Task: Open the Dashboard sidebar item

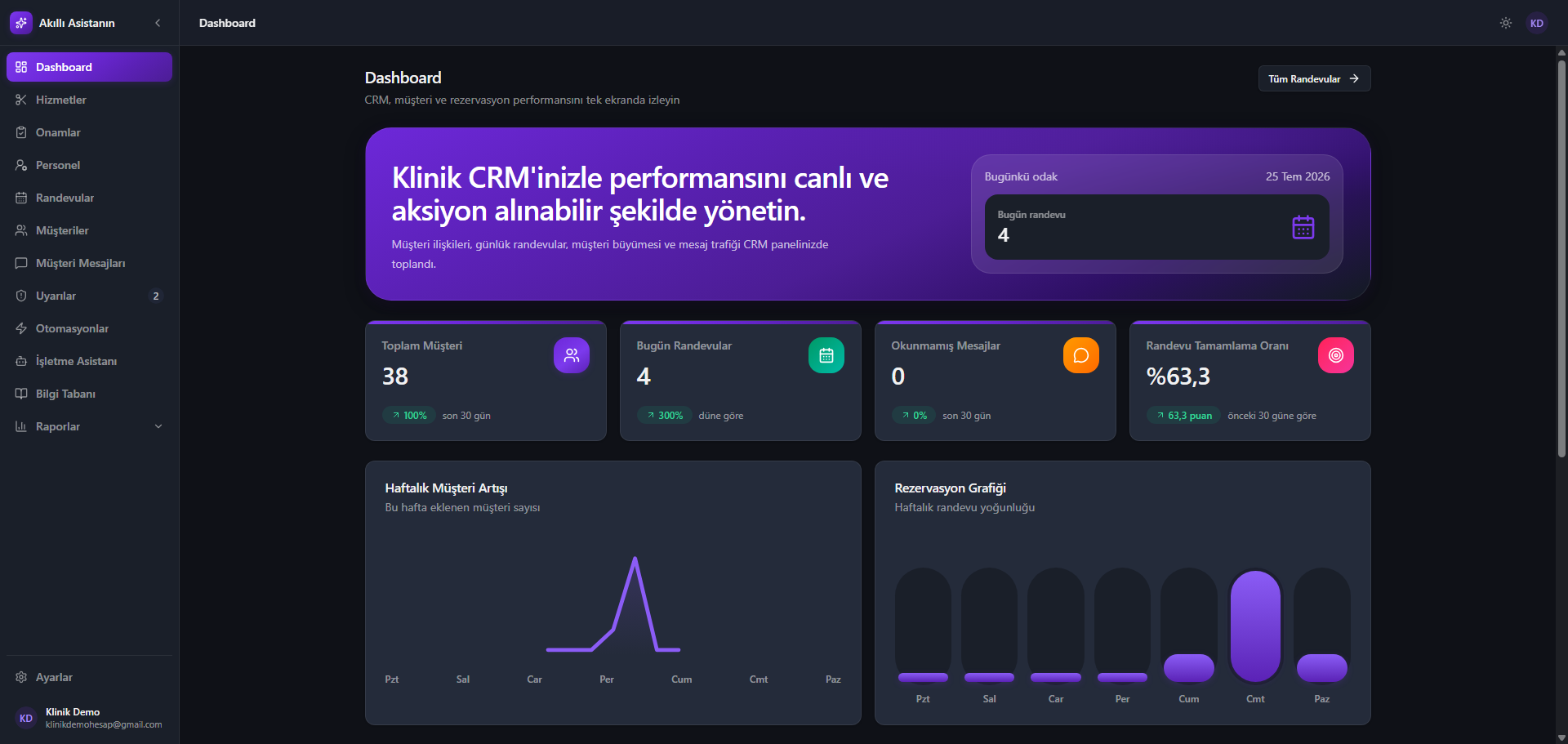Action: tap(89, 67)
